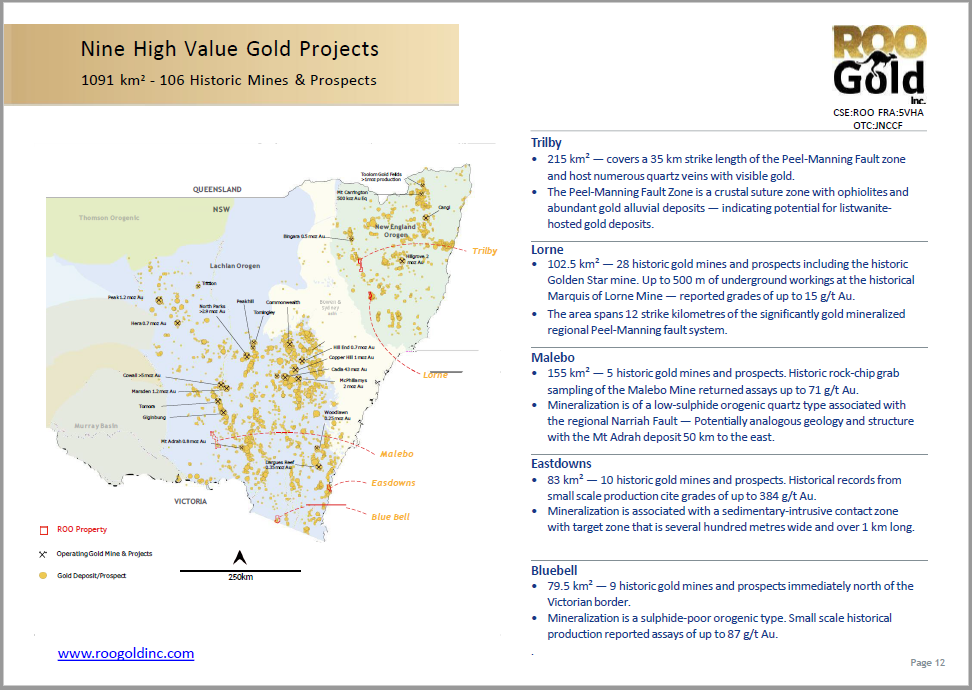The image size is (972, 690).
Task: Select the Lorne section heading in the right column
Action: [x=547, y=250]
